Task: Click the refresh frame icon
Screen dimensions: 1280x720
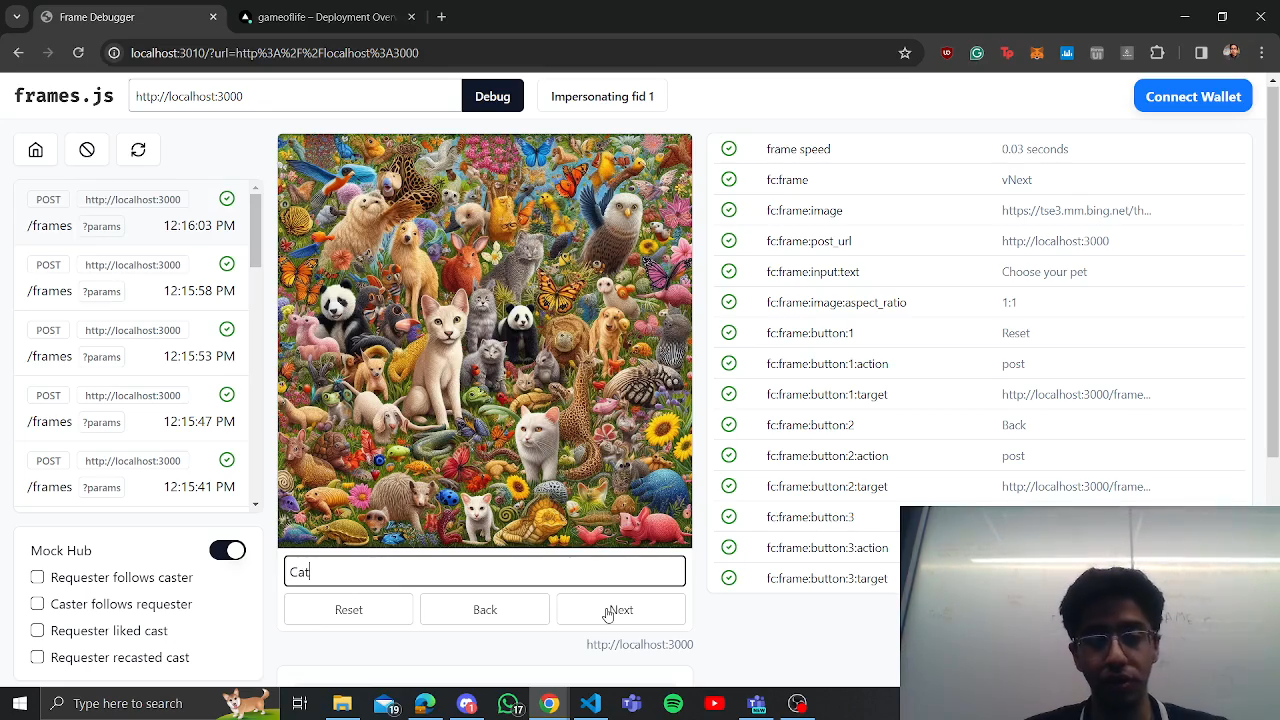Action: pos(138,150)
